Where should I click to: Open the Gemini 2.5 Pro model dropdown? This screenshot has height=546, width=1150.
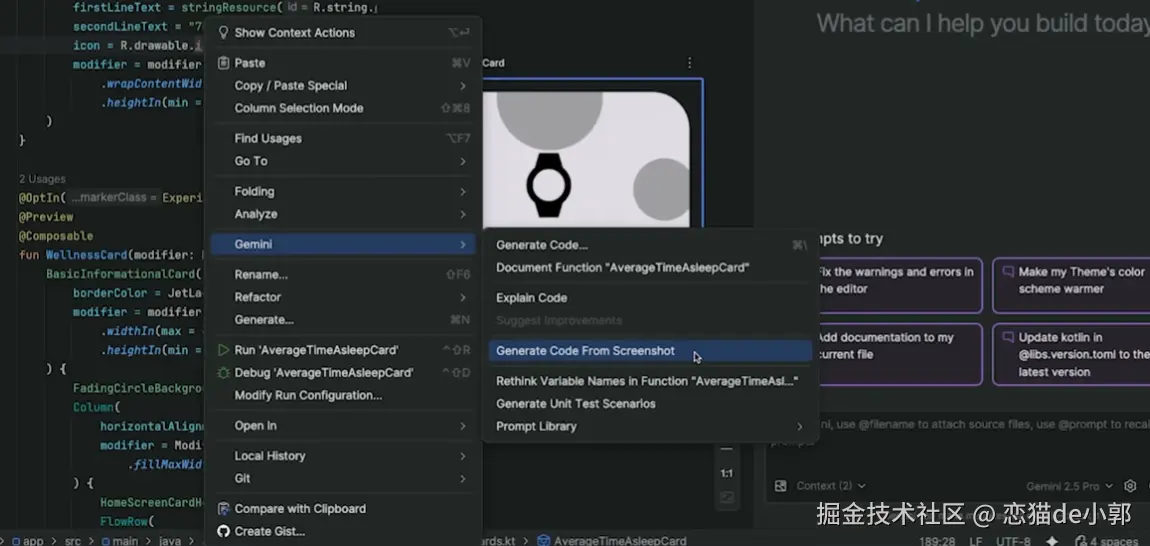[x=1069, y=486]
